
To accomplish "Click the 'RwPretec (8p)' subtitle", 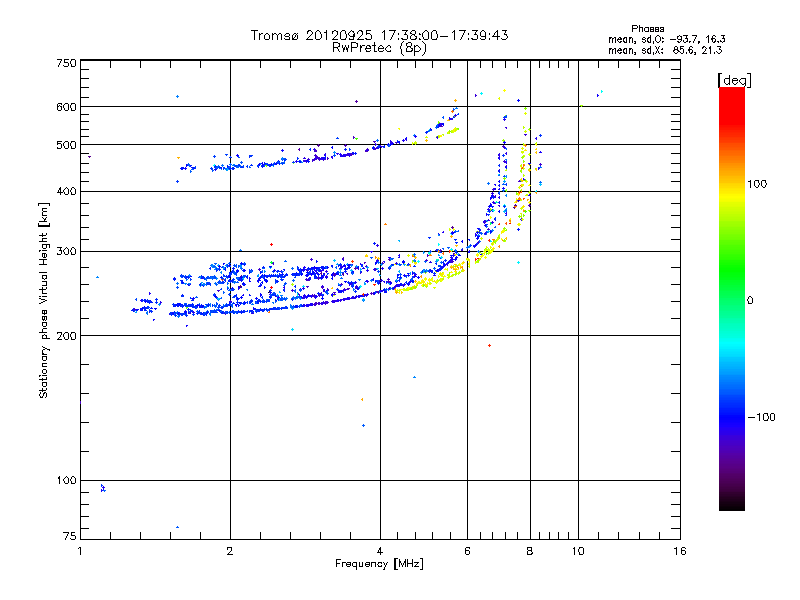I will click(x=379, y=48).
